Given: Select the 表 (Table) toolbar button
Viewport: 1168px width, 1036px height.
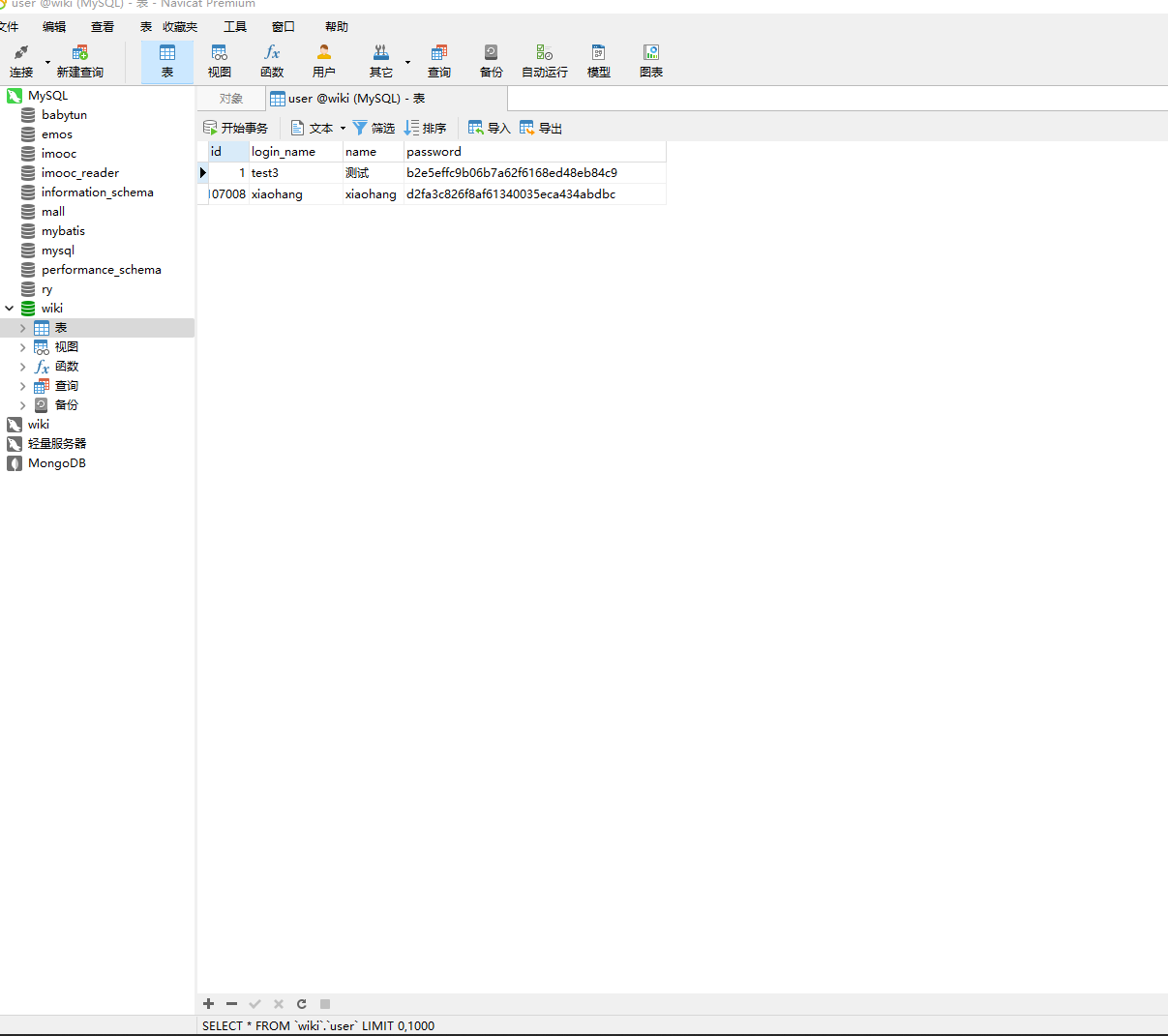Looking at the screenshot, I should click(167, 61).
